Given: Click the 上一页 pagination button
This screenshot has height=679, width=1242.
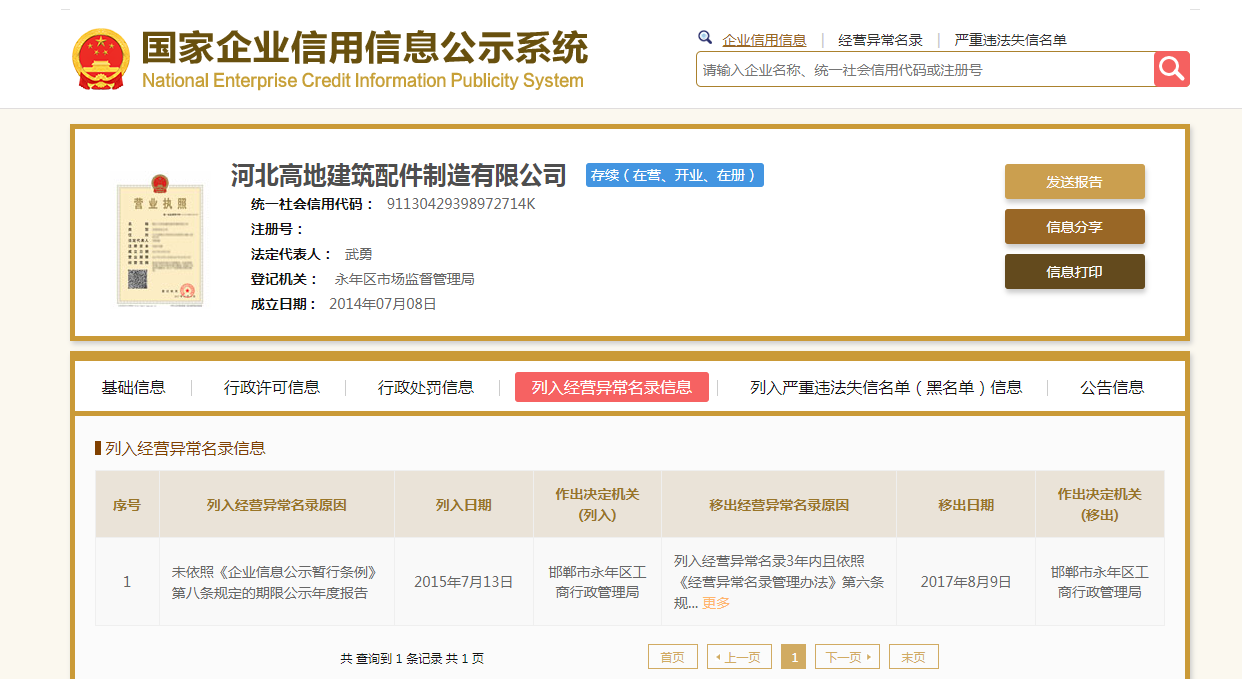Looking at the screenshot, I should [739, 657].
